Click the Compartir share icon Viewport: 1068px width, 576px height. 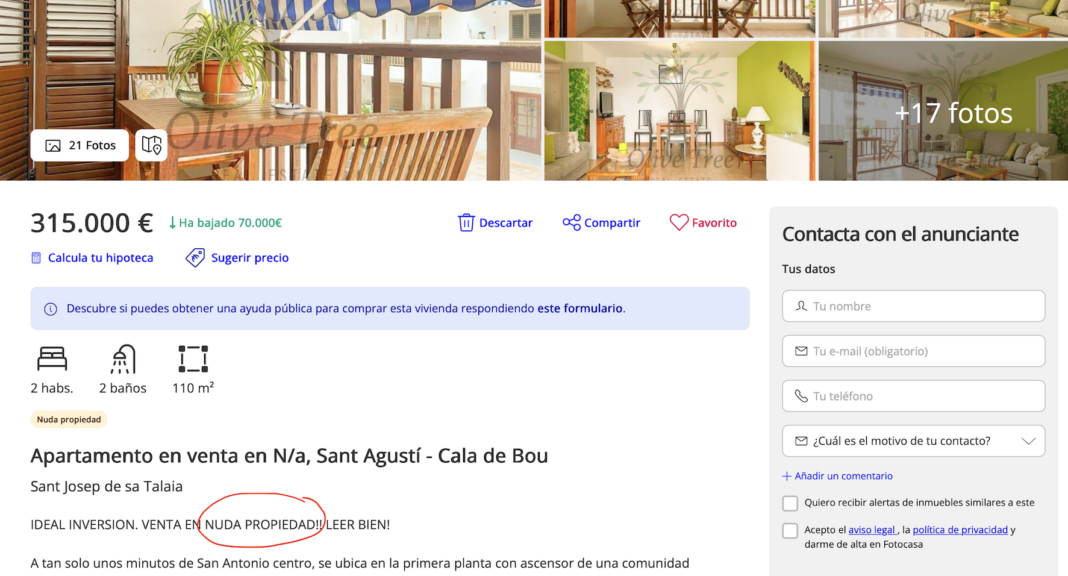[571, 222]
